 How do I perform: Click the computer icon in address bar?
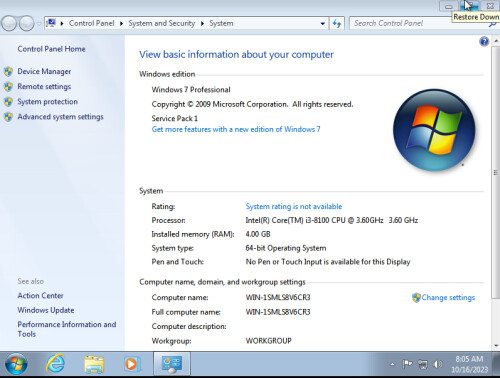tap(51, 23)
